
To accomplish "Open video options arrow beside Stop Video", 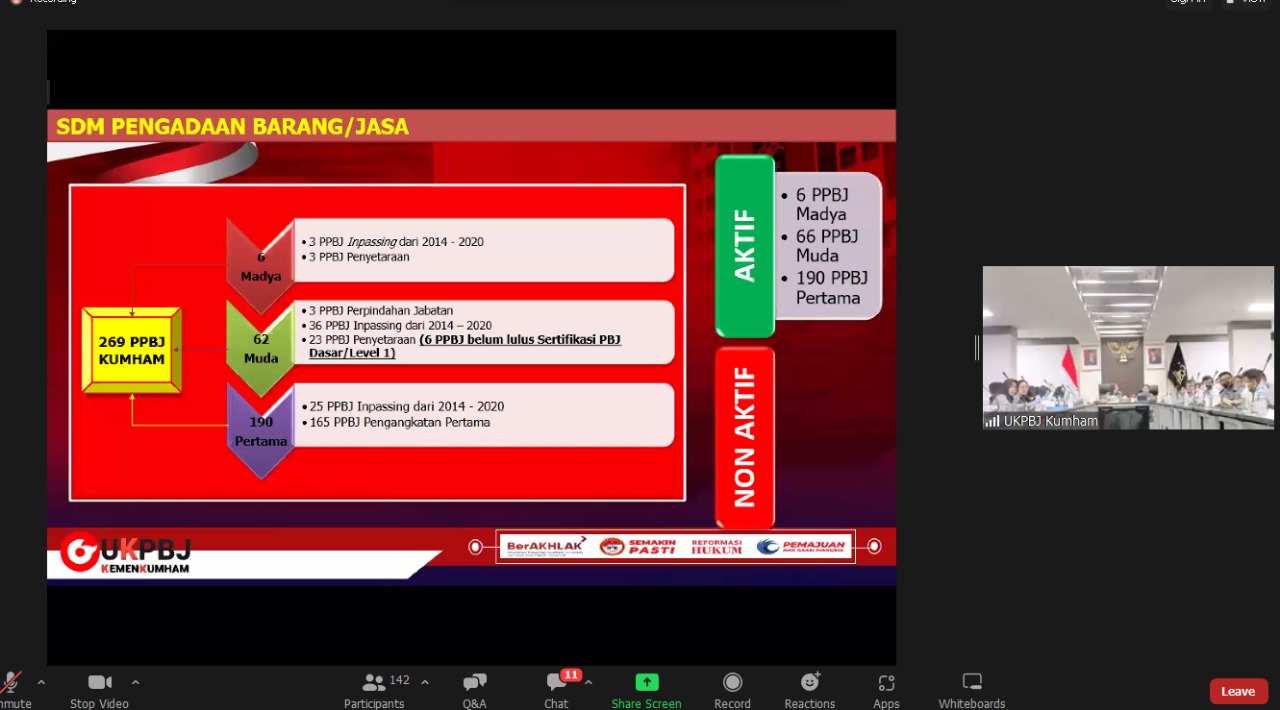I will point(135,682).
